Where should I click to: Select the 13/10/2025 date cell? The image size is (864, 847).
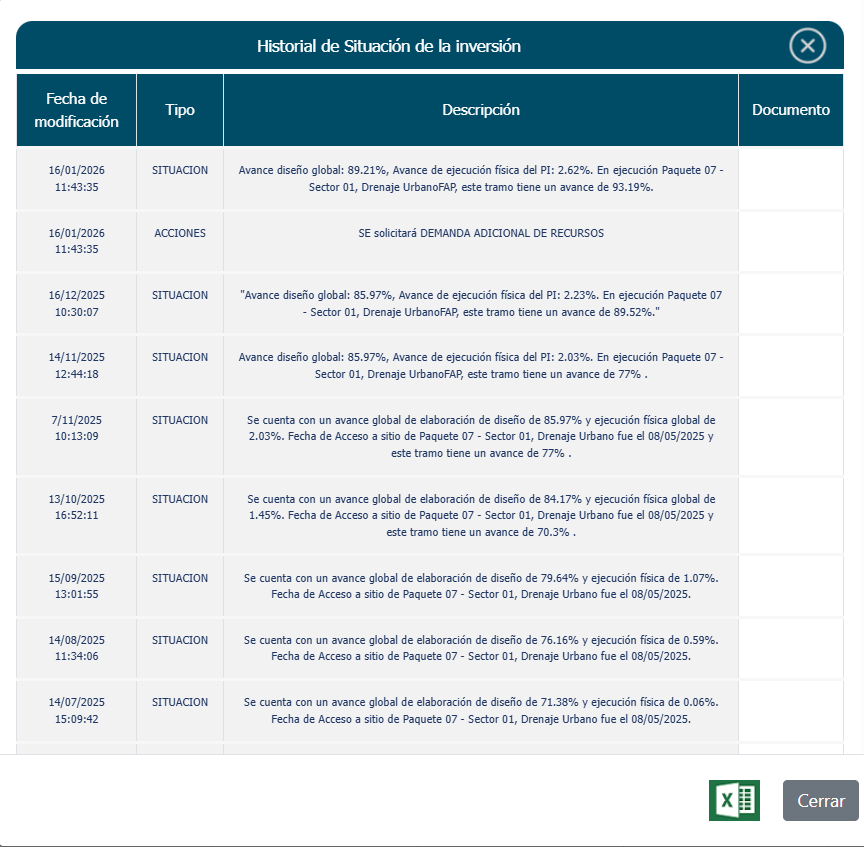coord(77,507)
